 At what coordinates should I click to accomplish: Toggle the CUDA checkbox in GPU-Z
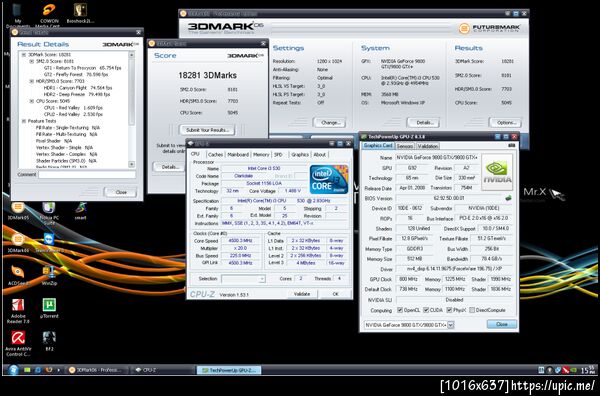click(426, 310)
